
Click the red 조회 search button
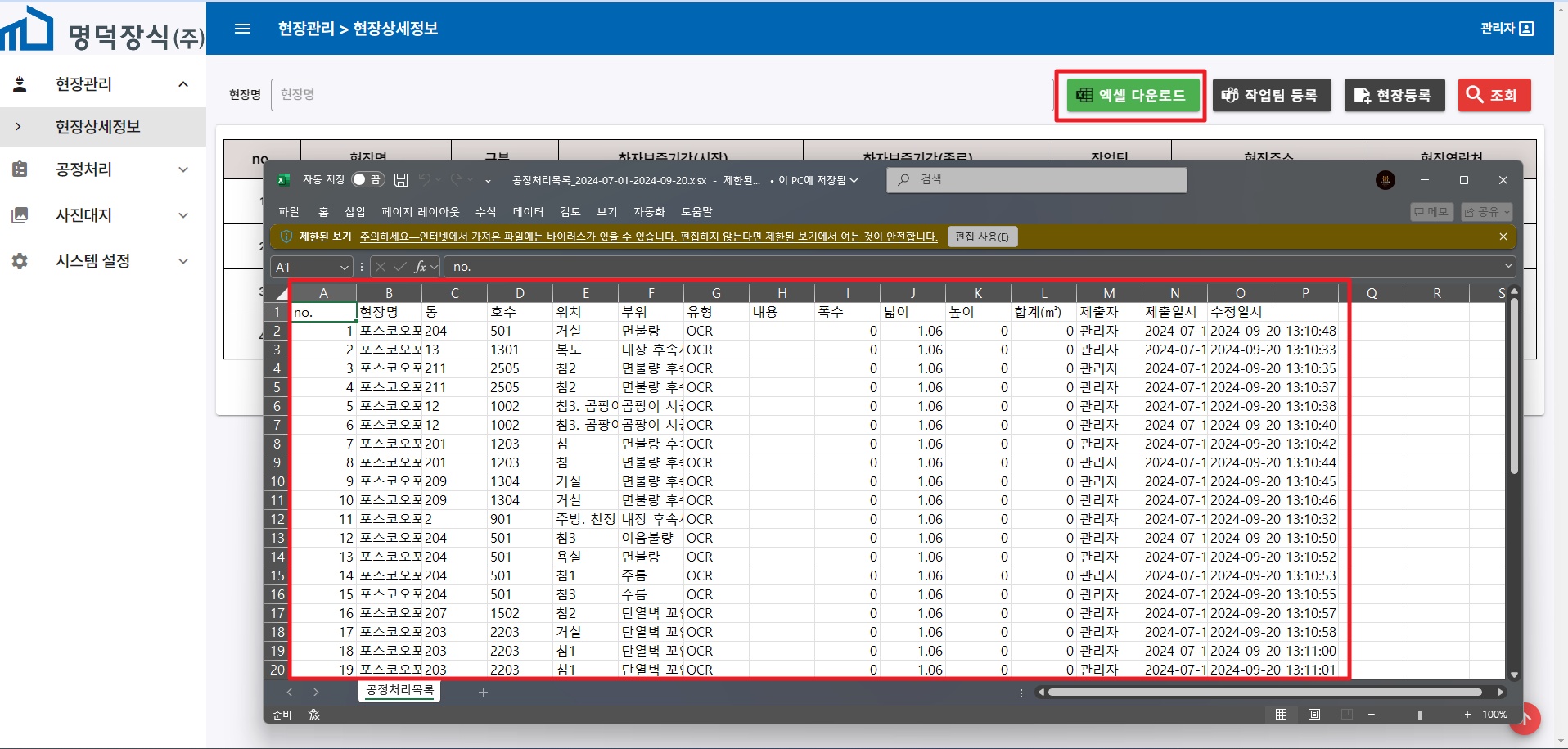[x=1494, y=96]
